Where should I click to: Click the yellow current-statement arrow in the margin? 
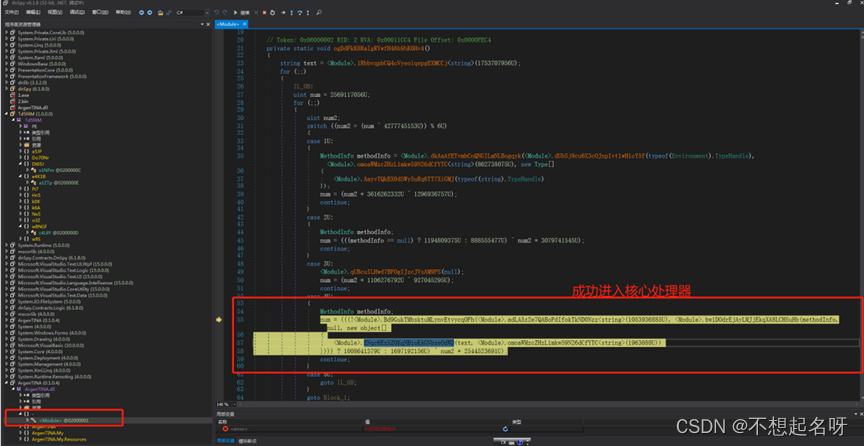pos(219,320)
